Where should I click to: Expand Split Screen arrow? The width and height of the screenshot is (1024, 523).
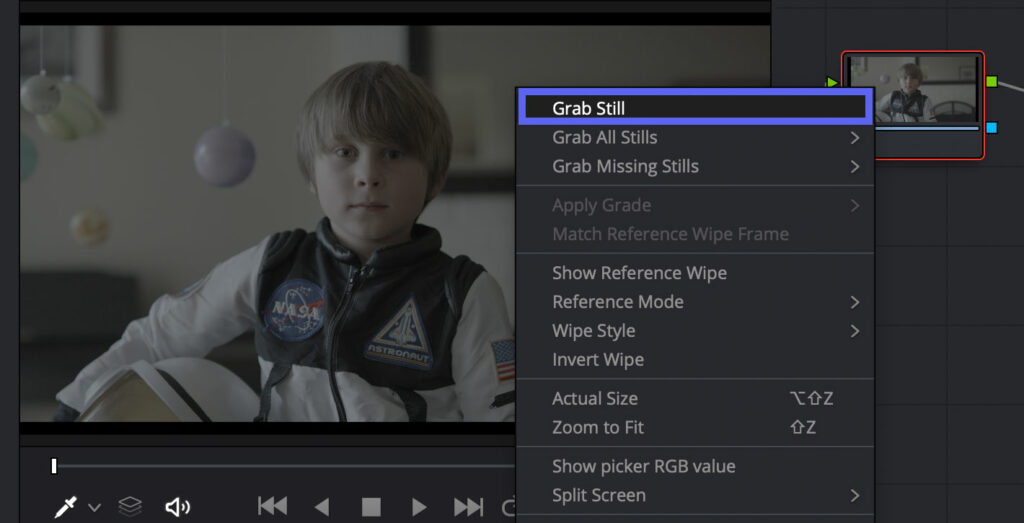pyautogui.click(x=855, y=496)
